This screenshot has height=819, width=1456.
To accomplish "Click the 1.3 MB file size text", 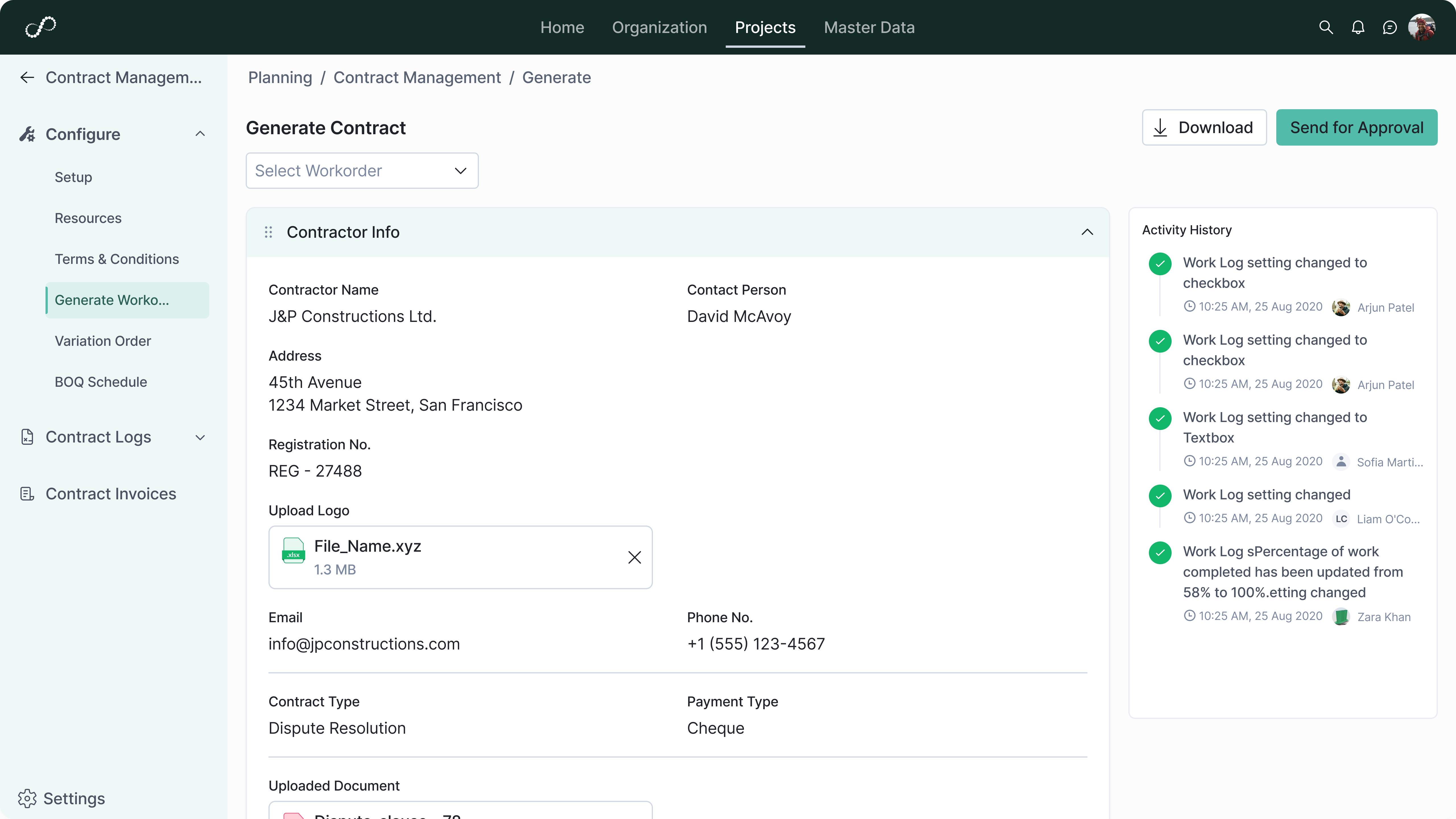I will (335, 570).
